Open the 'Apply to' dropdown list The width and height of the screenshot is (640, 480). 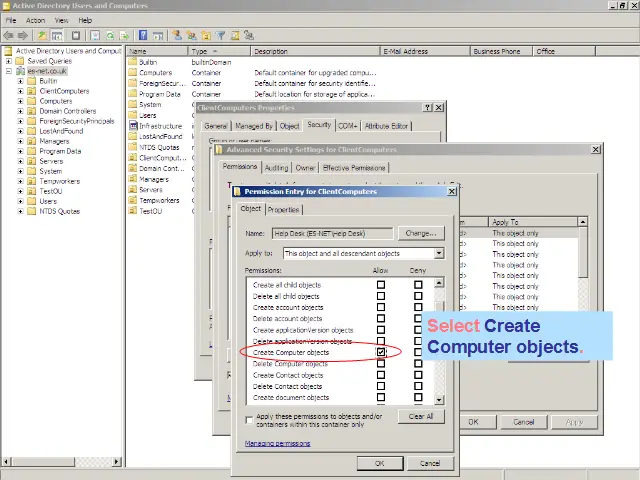[x=439, y=254]
